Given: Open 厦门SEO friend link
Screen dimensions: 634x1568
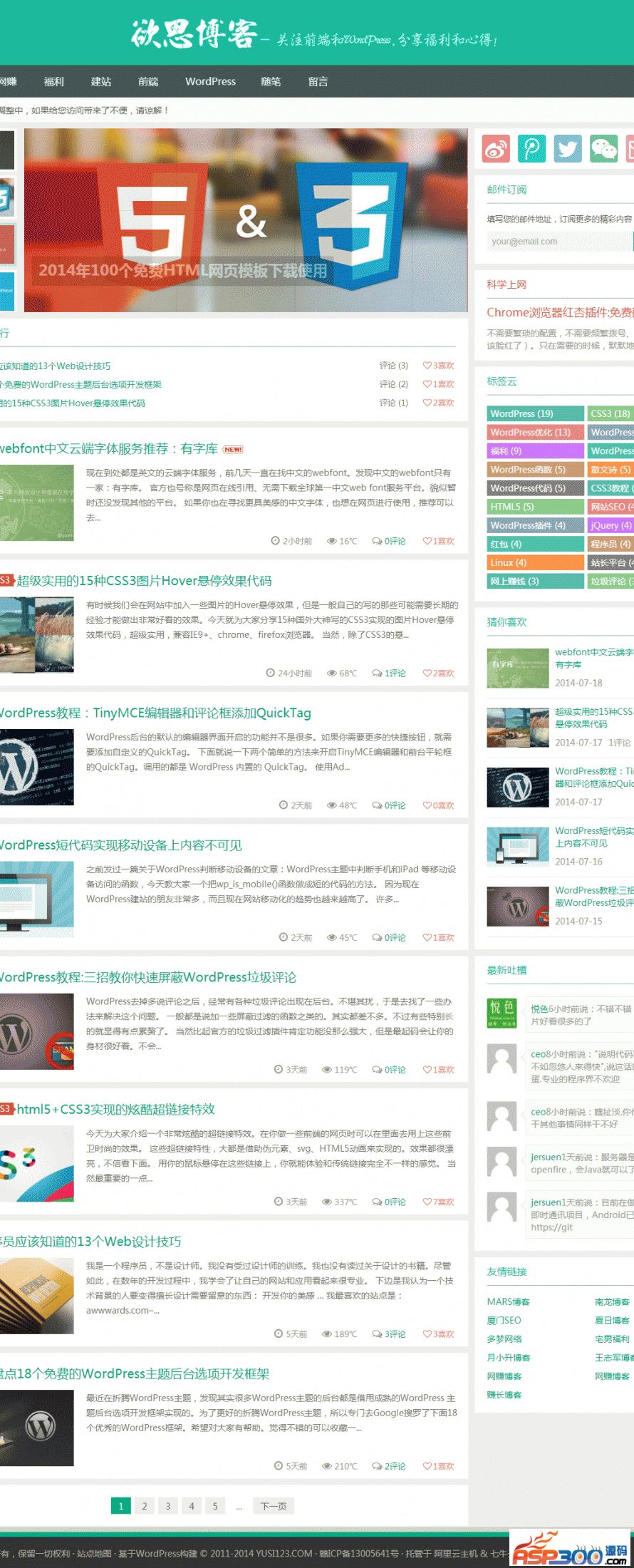Looking at the screenshot, I should tap(504, 1320).
